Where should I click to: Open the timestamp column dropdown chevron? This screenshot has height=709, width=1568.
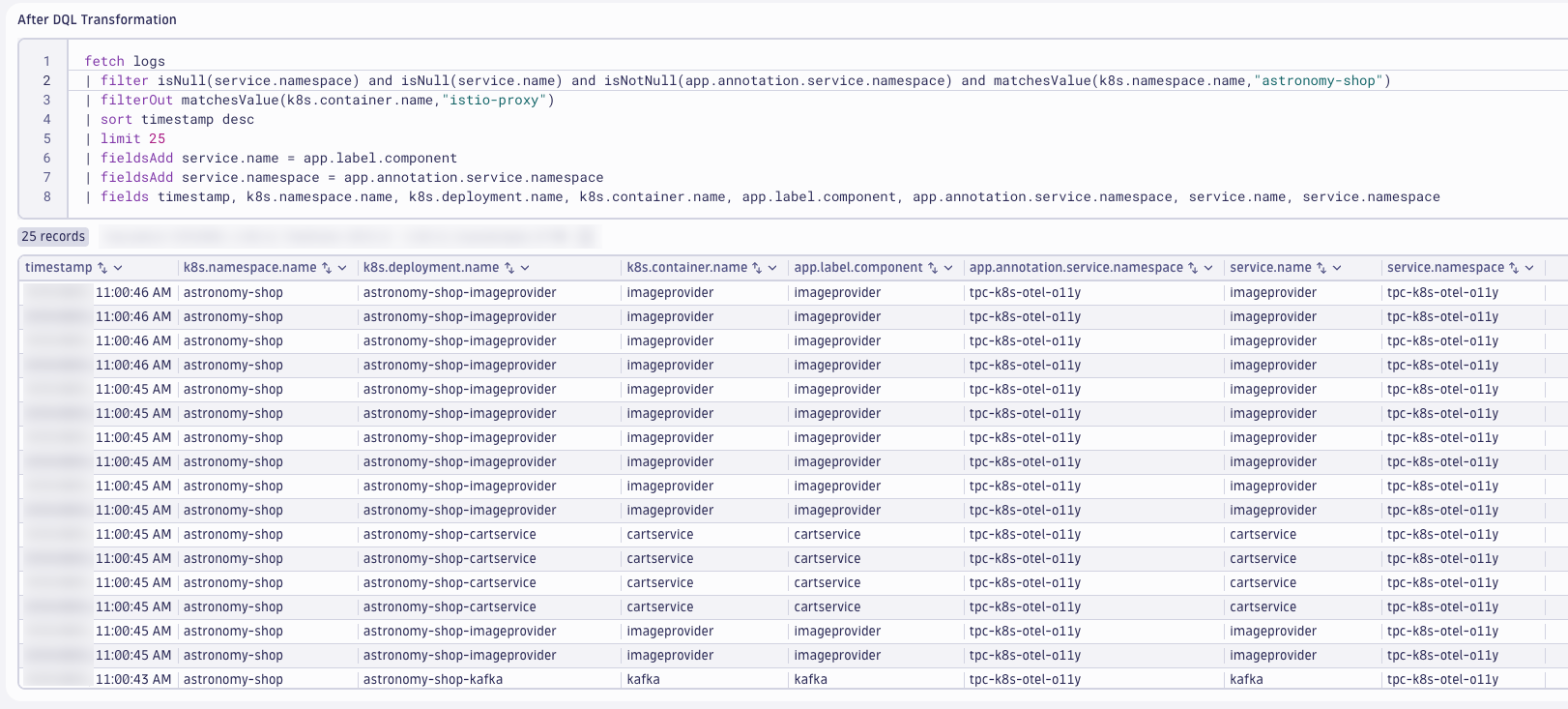pyautogui.click(x=118, y=268)
